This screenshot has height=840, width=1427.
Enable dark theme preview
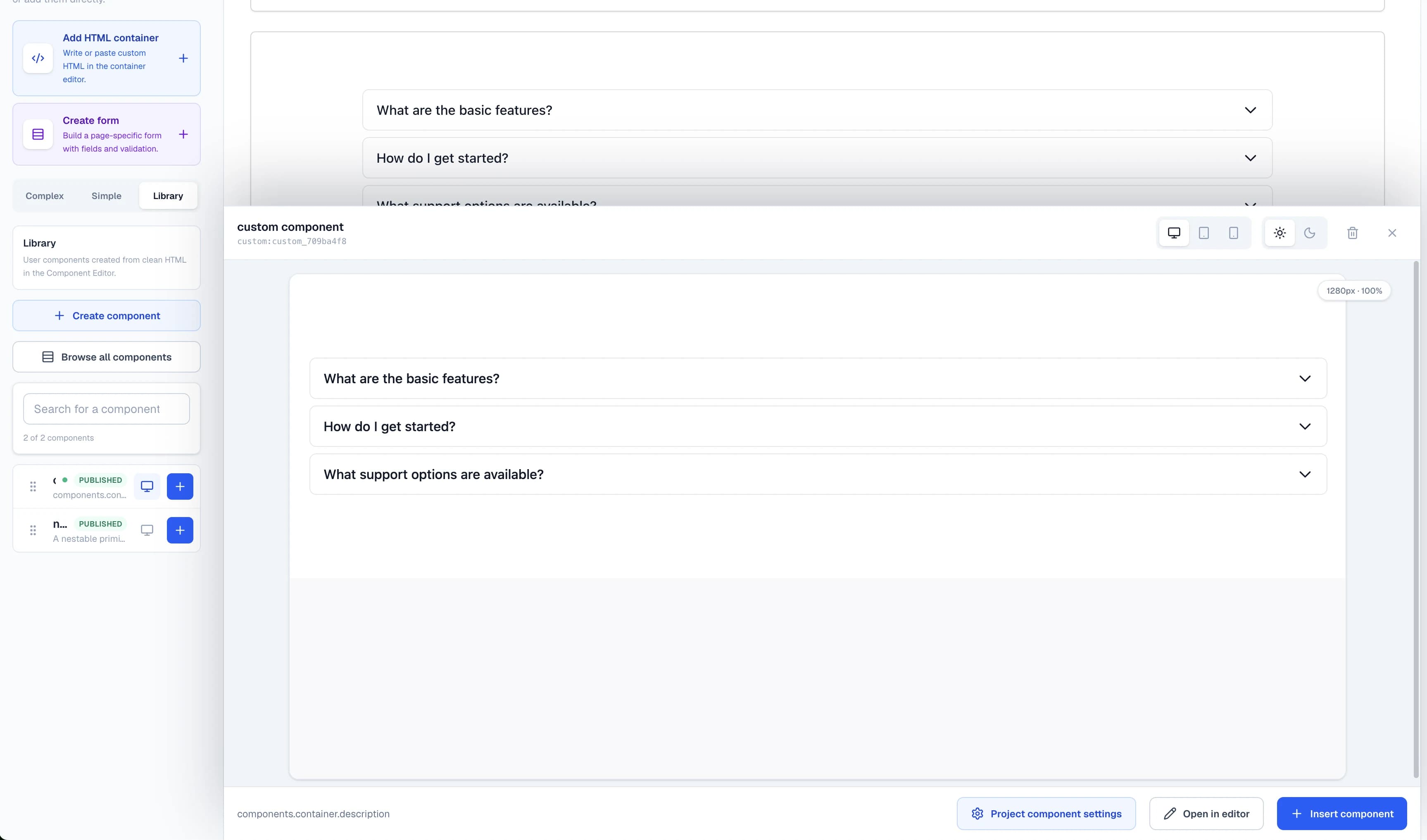(x=1310, y=233)
